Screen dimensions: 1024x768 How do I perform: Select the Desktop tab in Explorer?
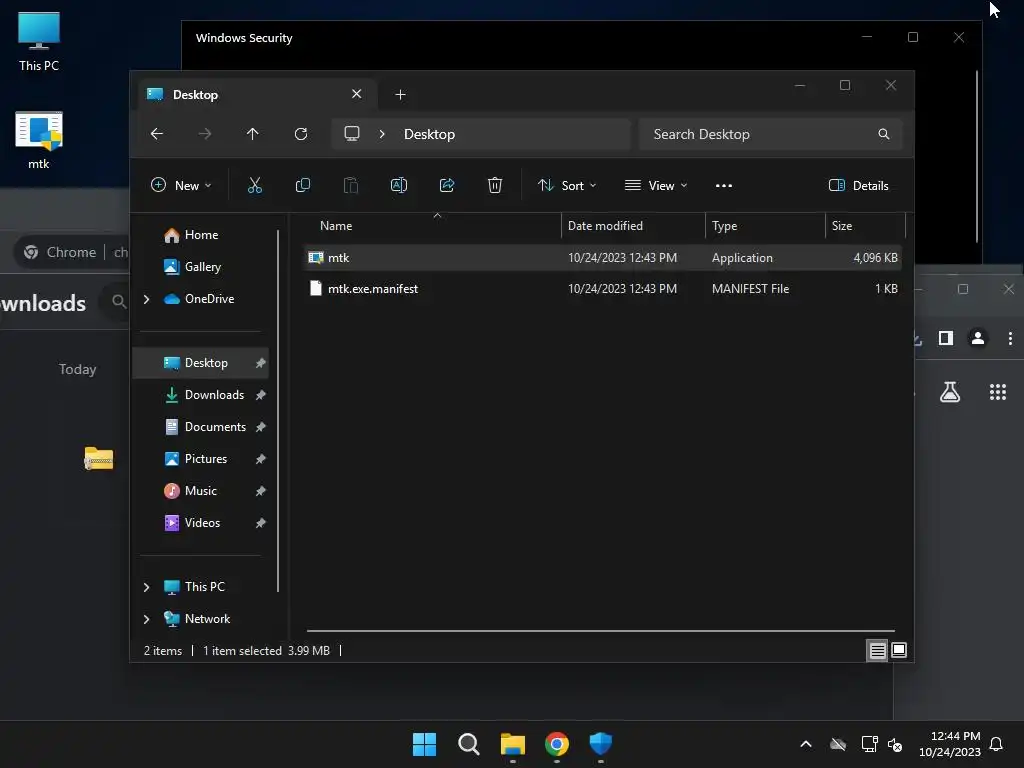coord(255,95)
